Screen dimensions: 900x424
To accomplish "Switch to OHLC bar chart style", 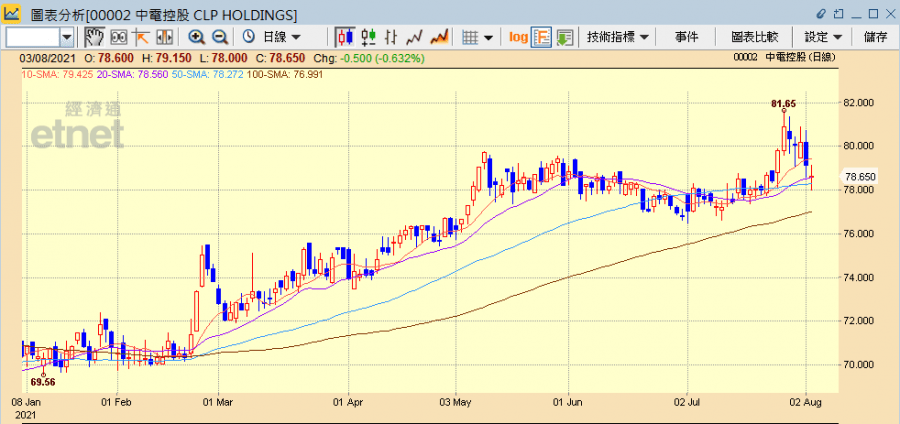I will (369, 37).
